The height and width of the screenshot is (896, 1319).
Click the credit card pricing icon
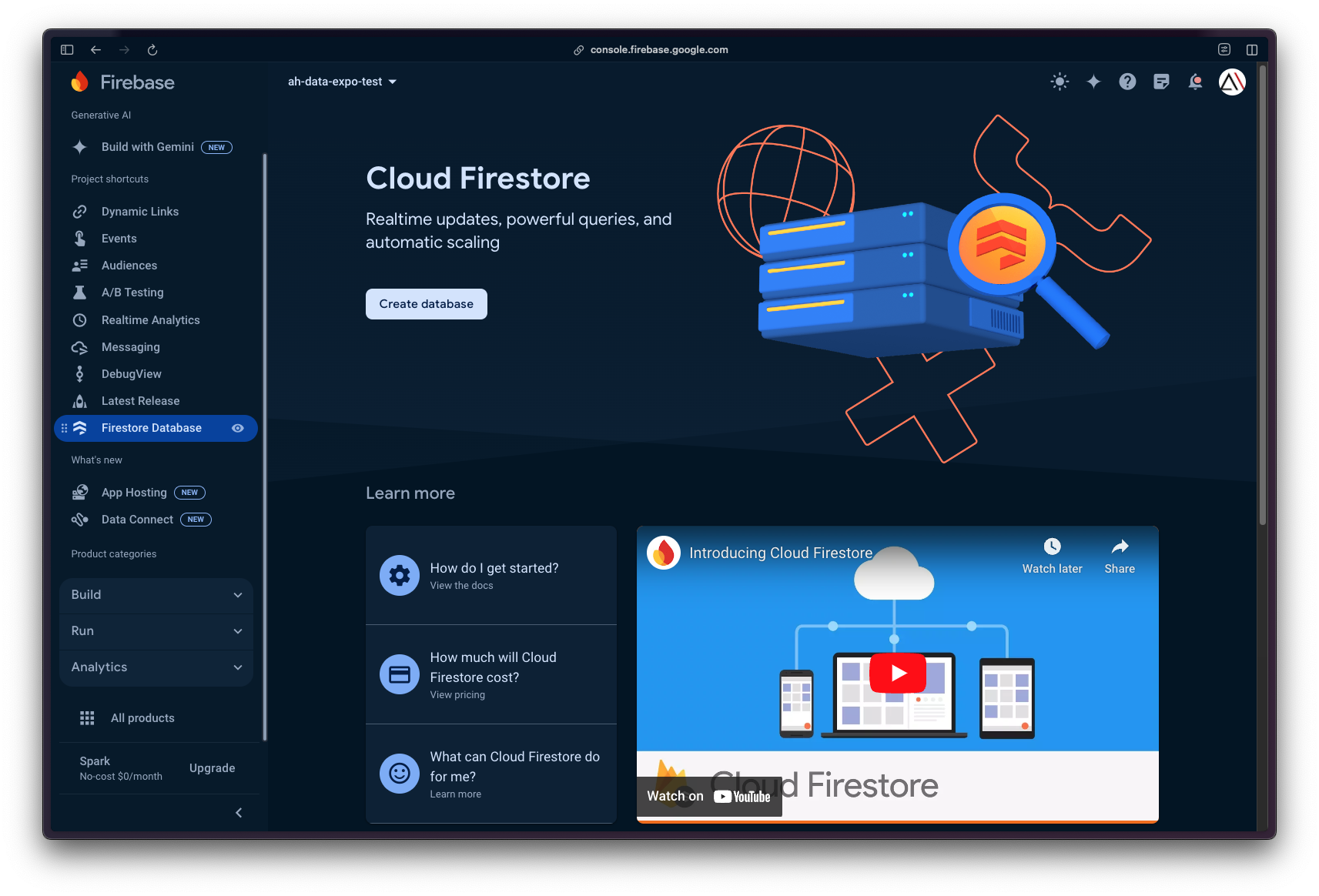(400, 674)
